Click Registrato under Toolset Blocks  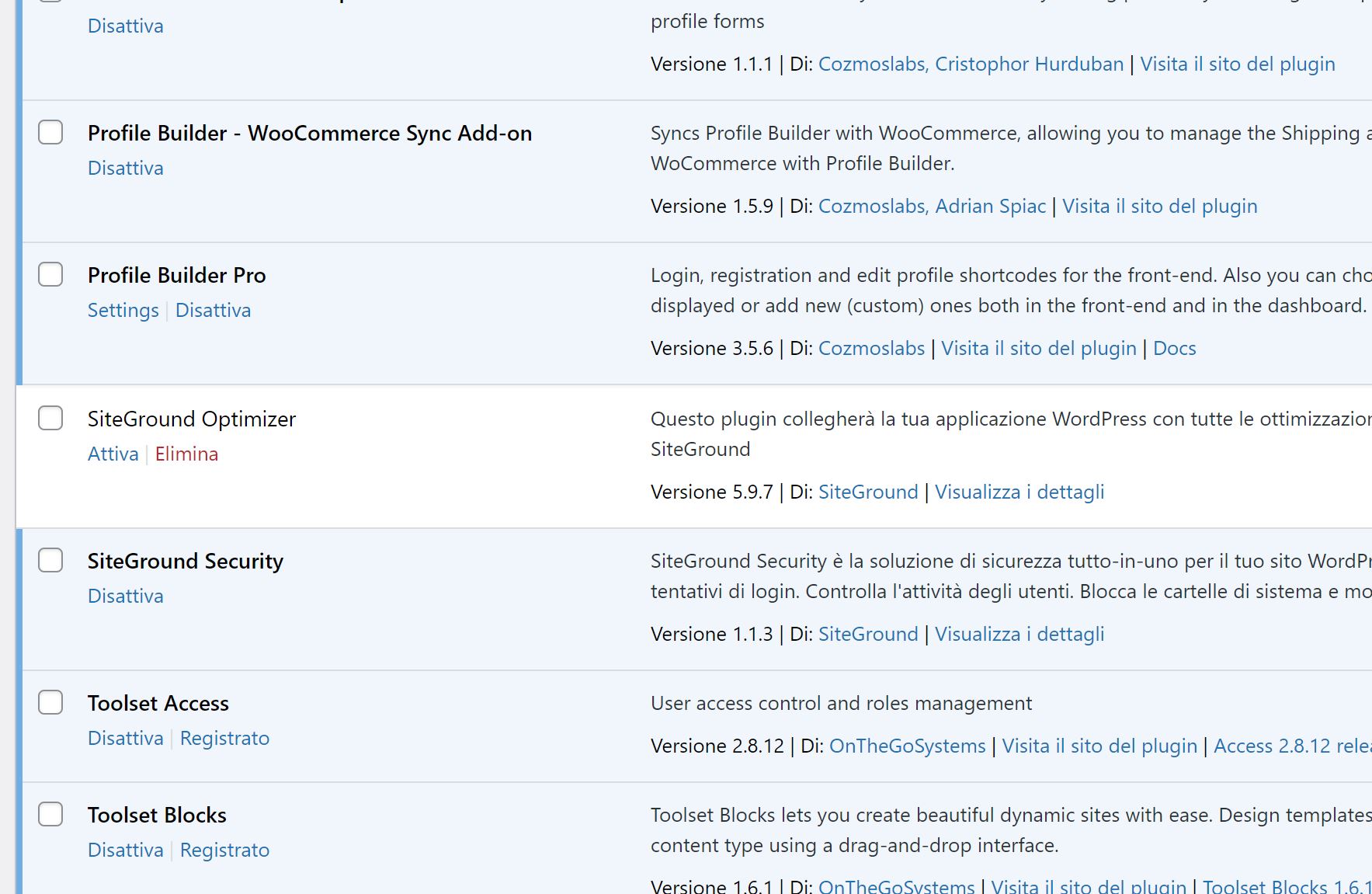point(224,850)
